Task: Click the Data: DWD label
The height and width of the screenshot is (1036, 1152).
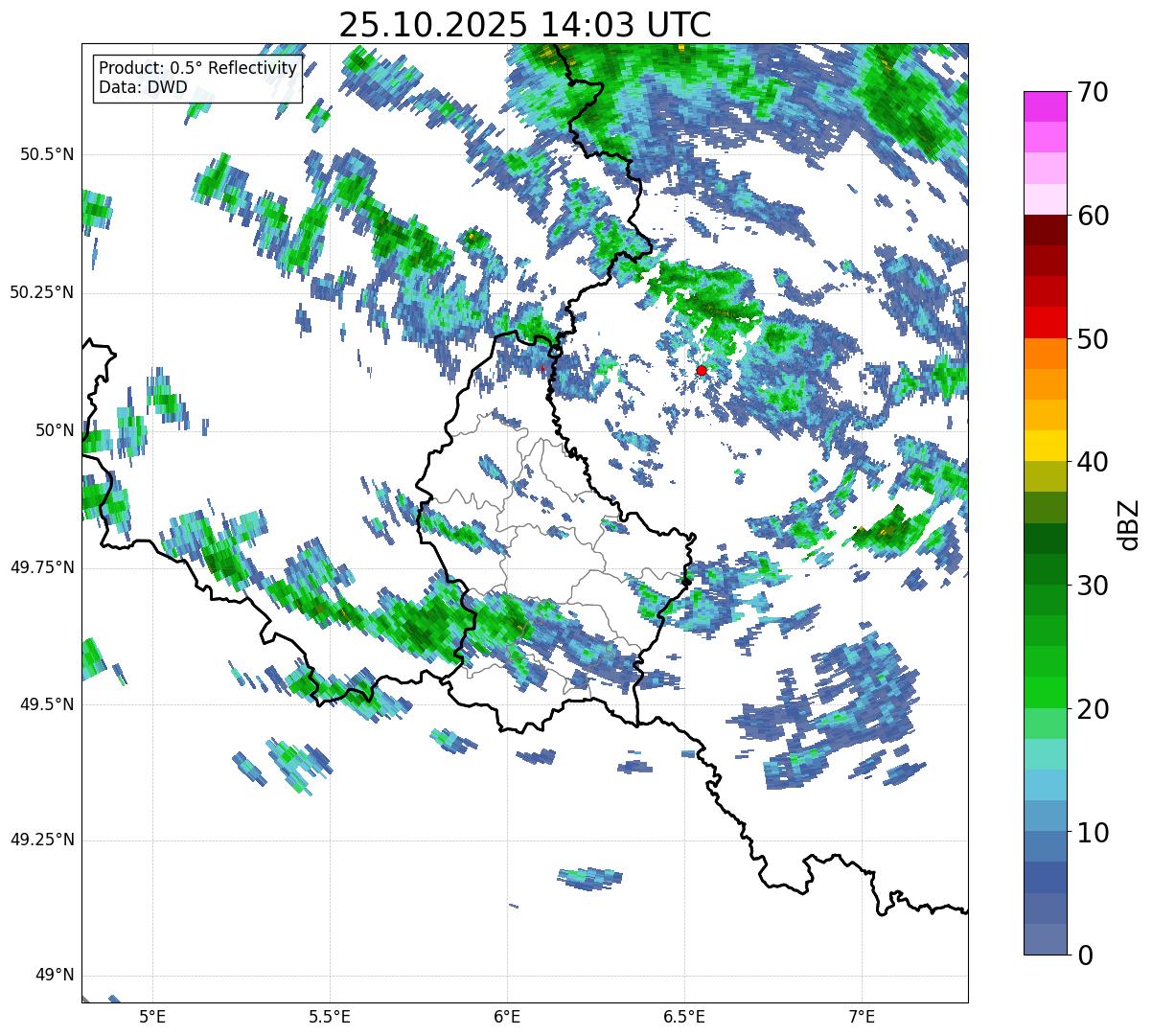Action: click(x=144, y=88)
